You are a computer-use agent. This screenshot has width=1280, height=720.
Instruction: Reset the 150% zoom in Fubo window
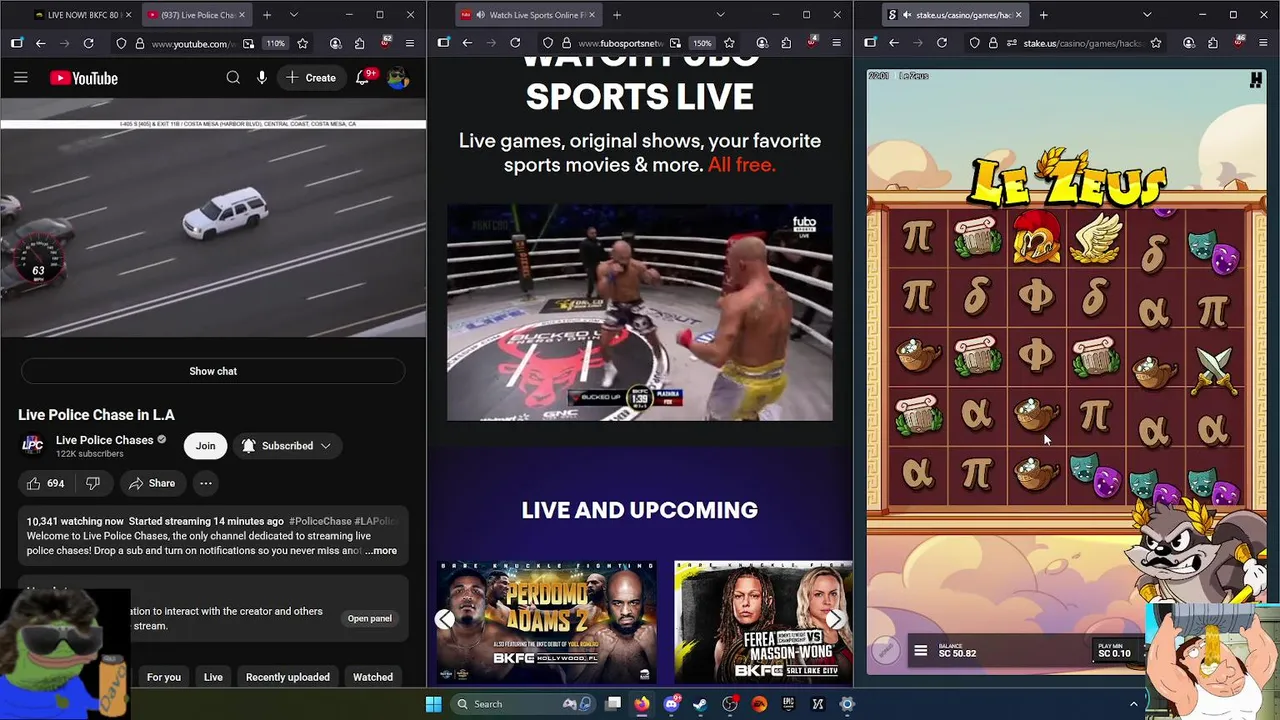point(702,43)
